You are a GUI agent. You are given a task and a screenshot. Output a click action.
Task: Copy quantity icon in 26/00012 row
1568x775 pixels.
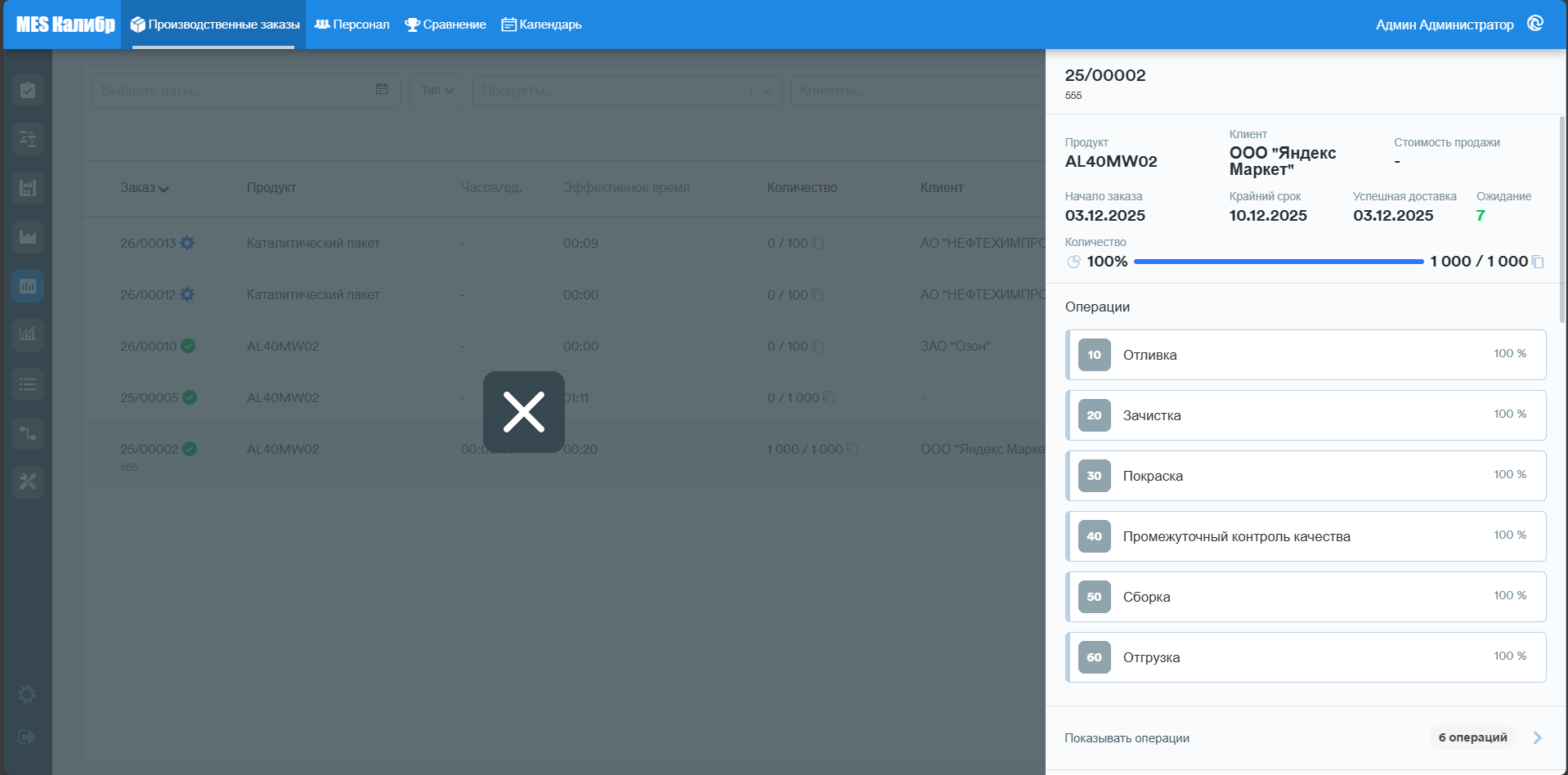tap(818, 294)
